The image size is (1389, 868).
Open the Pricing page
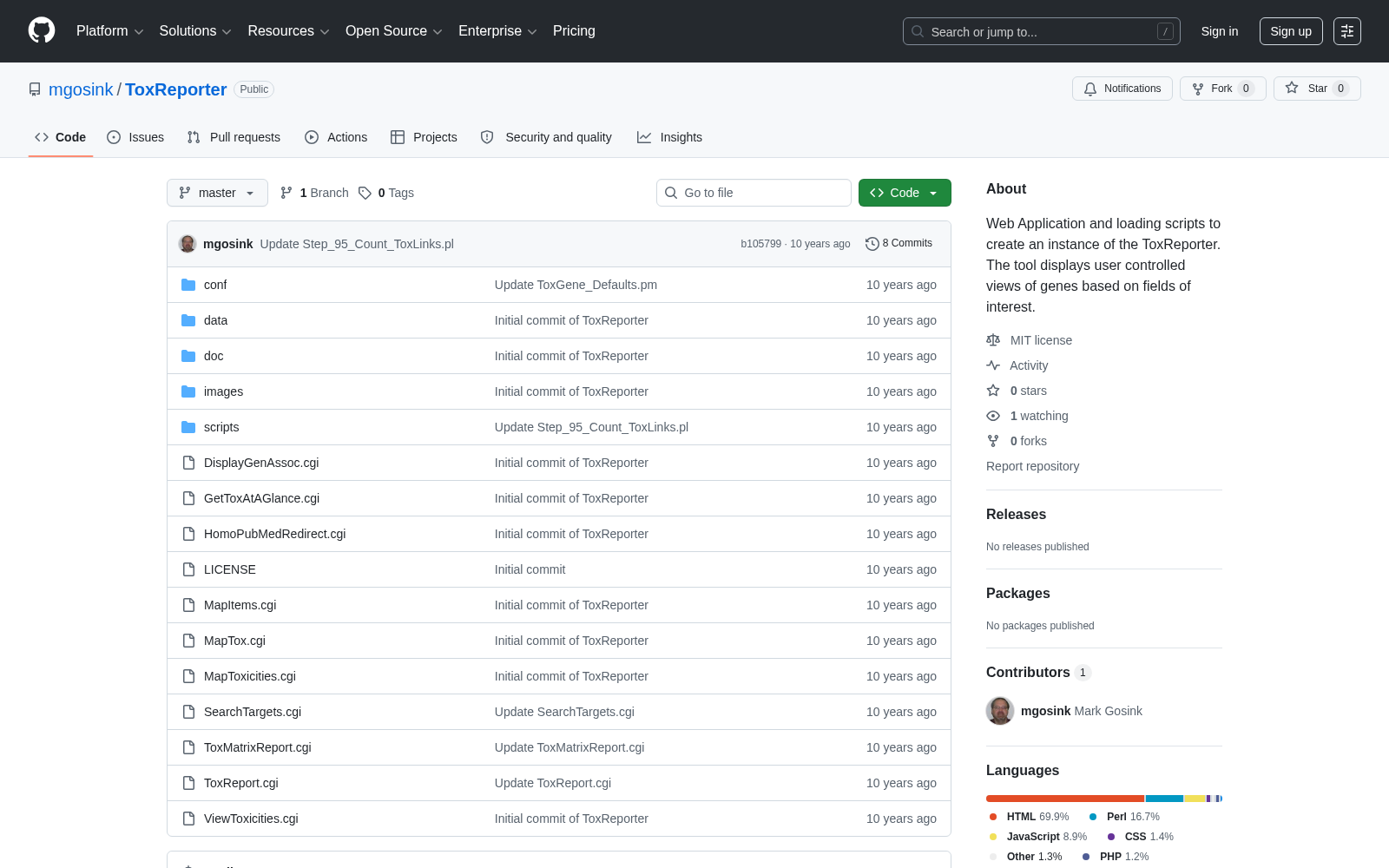pos(574,31)
